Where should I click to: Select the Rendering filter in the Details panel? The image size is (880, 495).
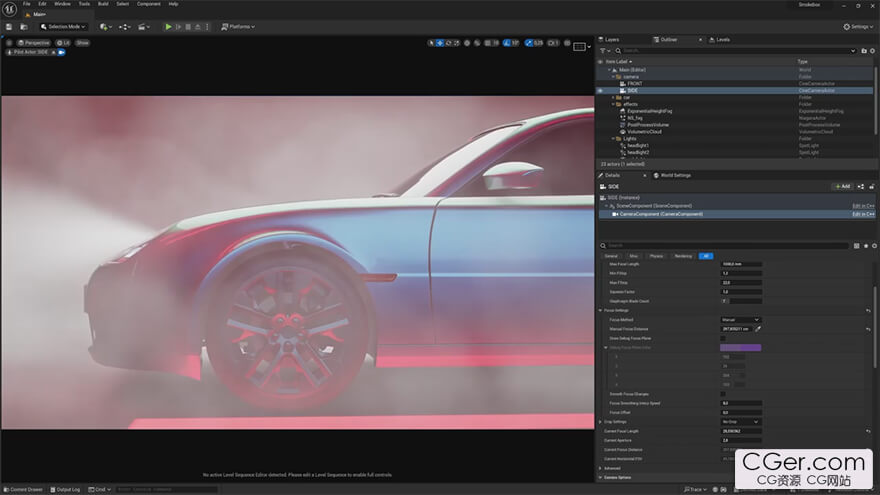click(683, 256)
